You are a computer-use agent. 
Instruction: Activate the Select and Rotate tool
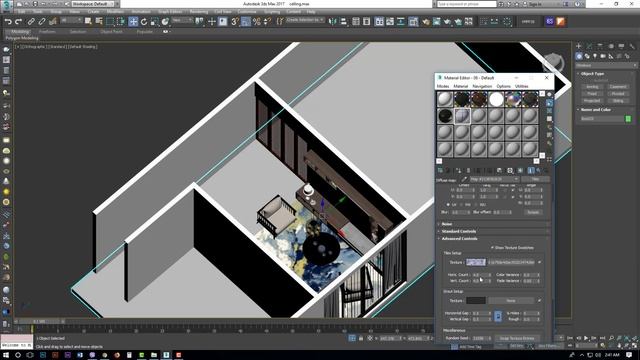pos(144,22)
